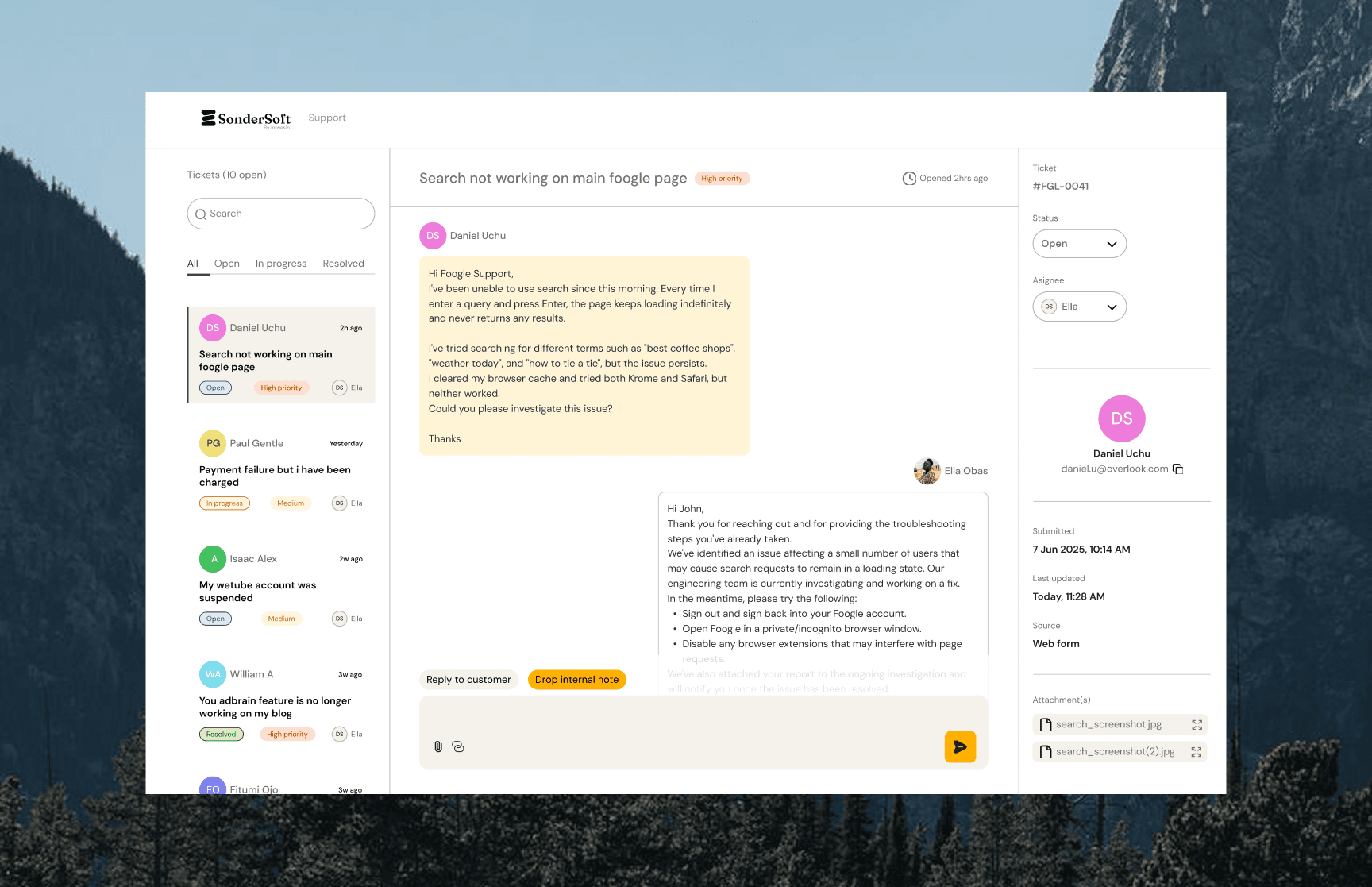Click assignee avatar on Paul Gentle ticket
This screenshot has width=1372, height=887.
click(340, 503)
